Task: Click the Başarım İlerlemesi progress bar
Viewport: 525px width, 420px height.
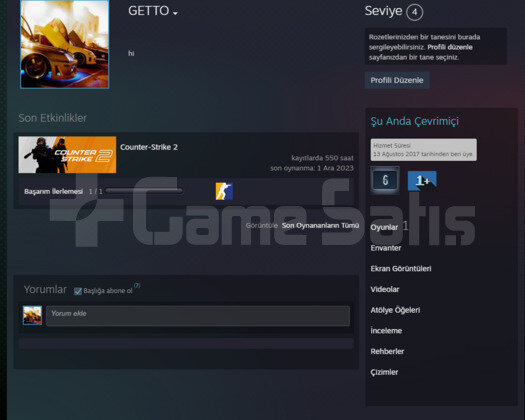Action: coord(144,191)
